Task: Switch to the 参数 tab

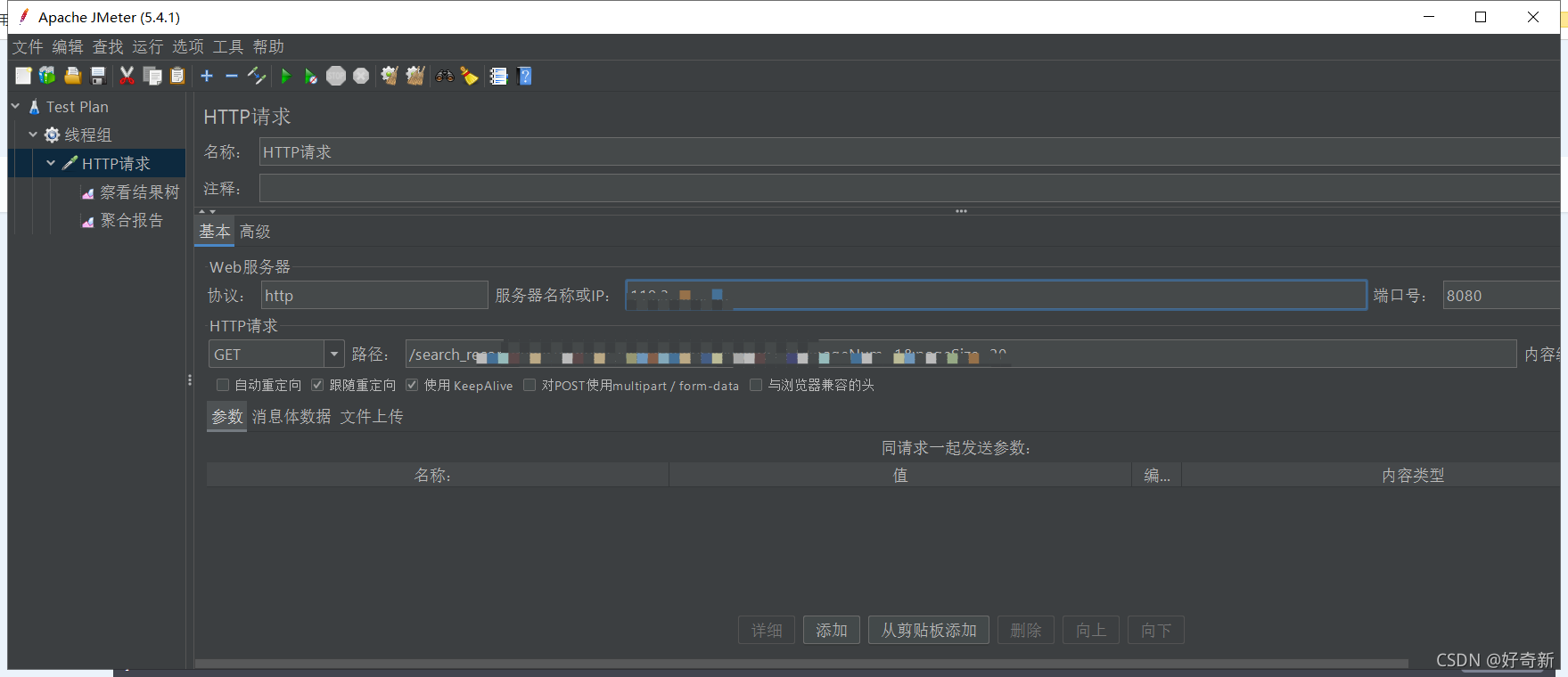Action: [x=227, y=417]
